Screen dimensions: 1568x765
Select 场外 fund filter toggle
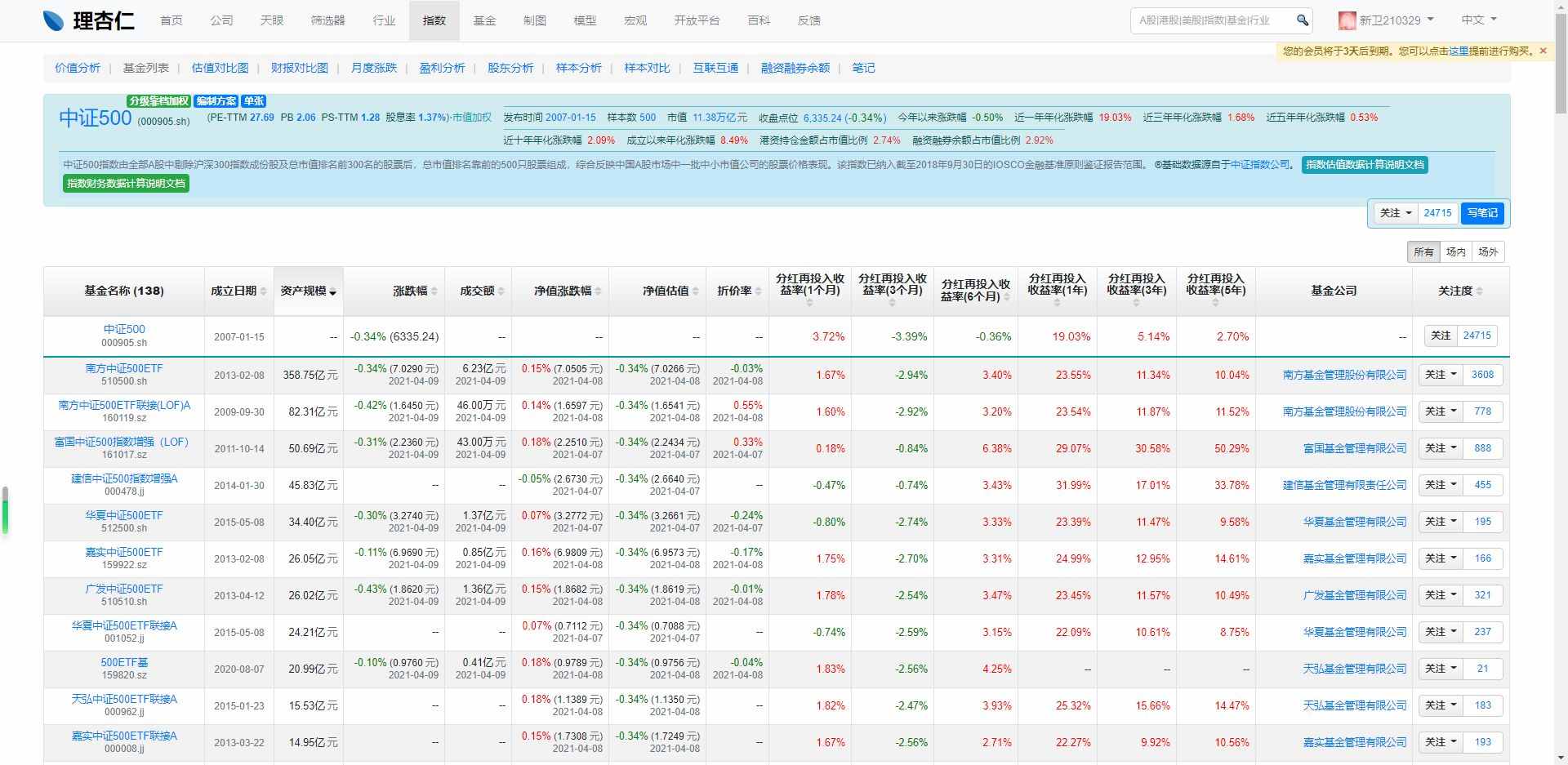(x=1489, y=252)
